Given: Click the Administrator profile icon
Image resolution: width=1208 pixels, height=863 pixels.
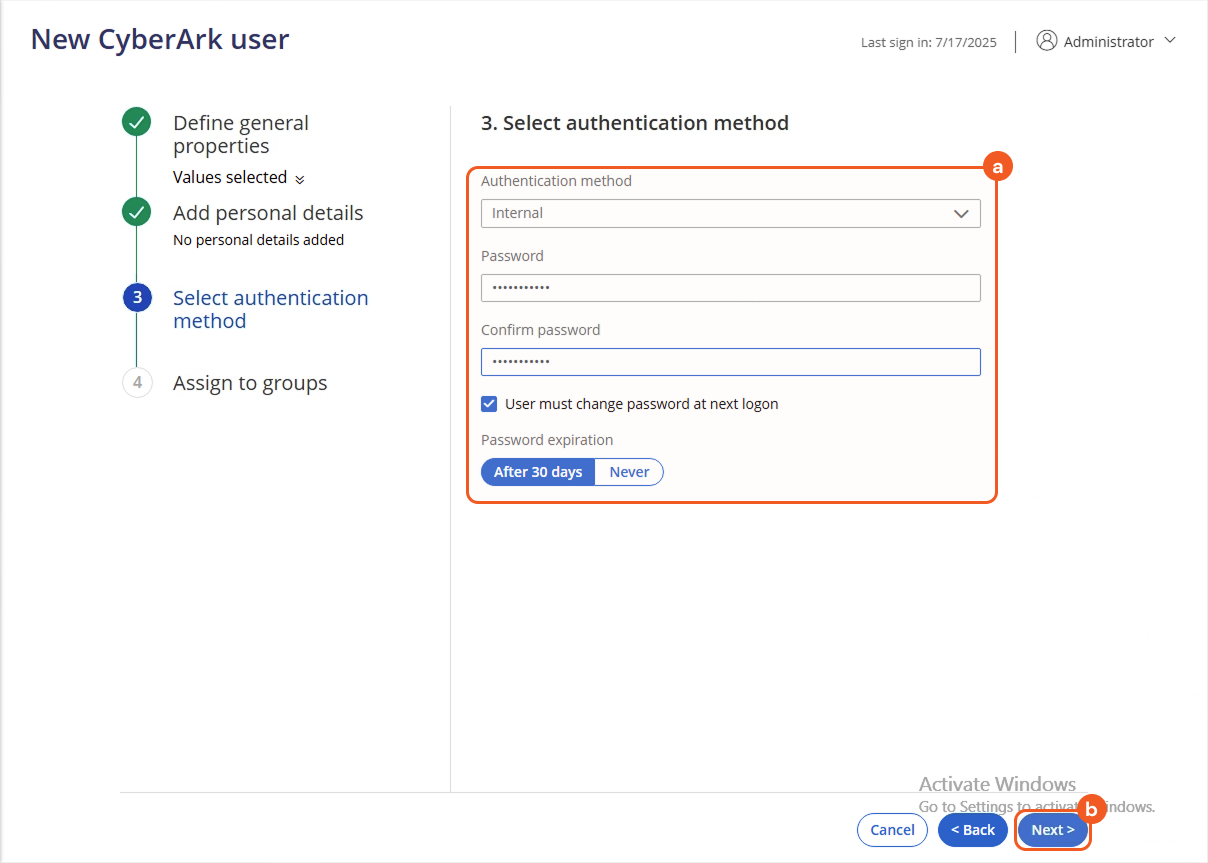Looking at the screenshot, I should [1047, 40].
